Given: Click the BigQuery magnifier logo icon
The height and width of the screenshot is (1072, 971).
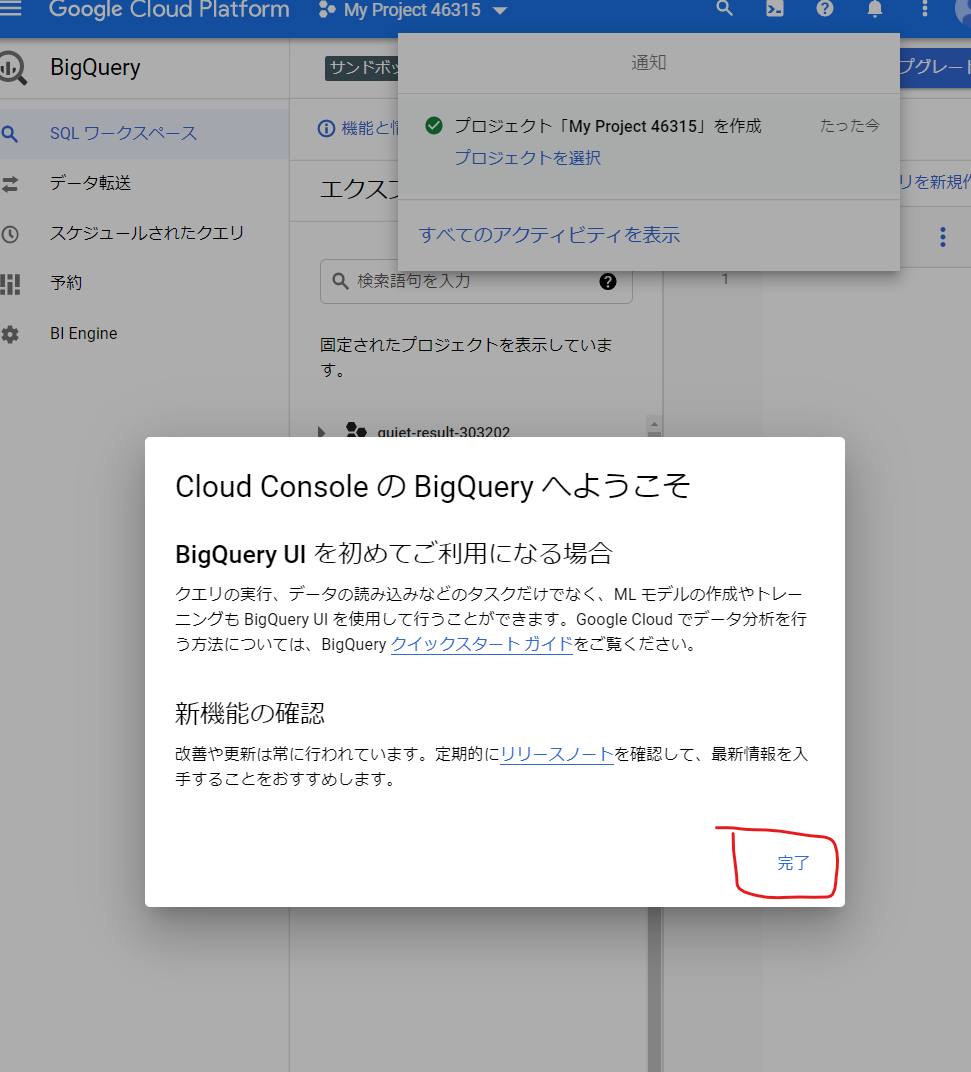Looking at the screenshot, I should [x=11, y=67].
